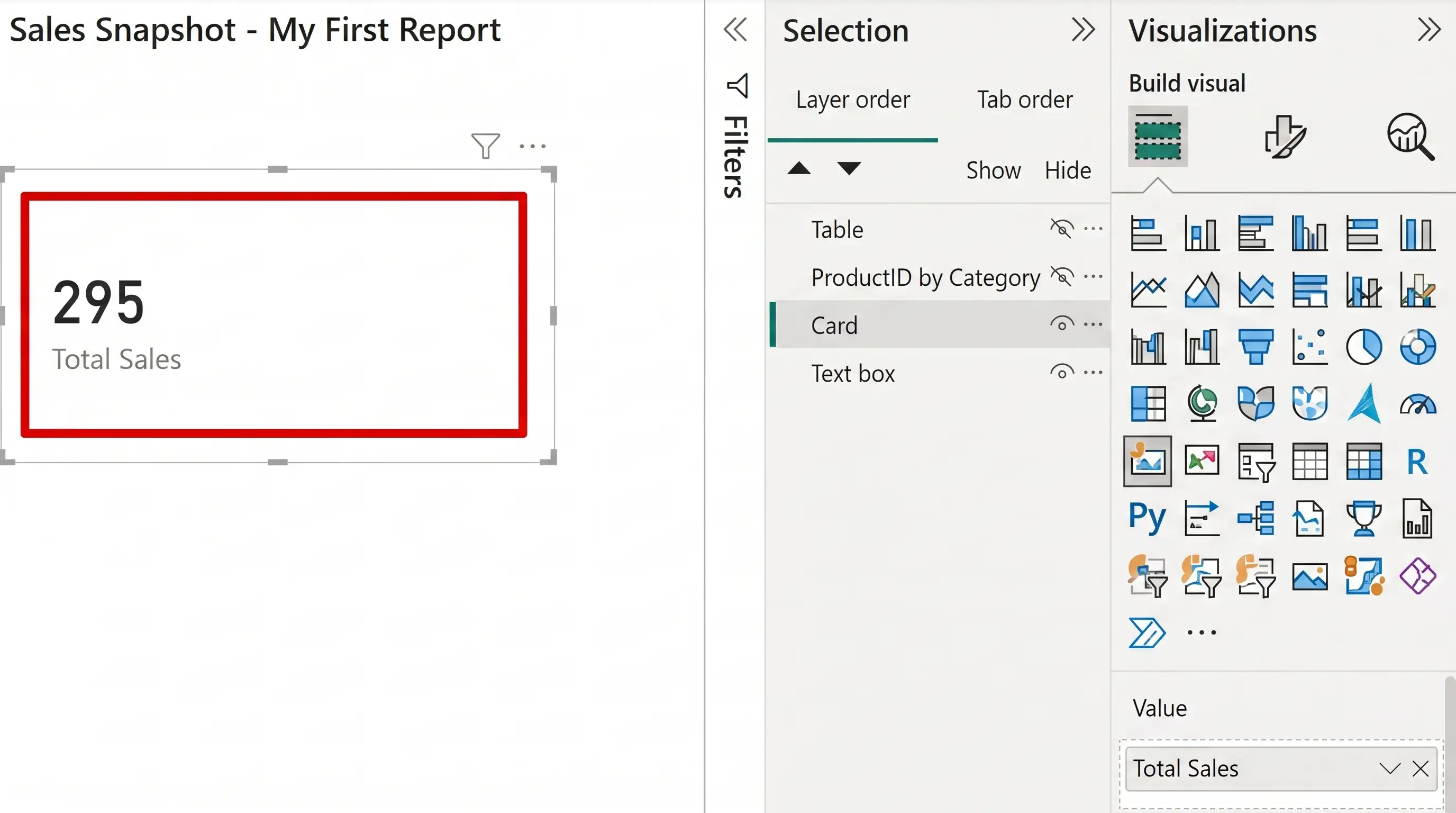Image resolution: width=1456 pixels, height=813 pixels.
Task: Open the Format visual paintbrush icon
Action: (x=1285, y=136)
